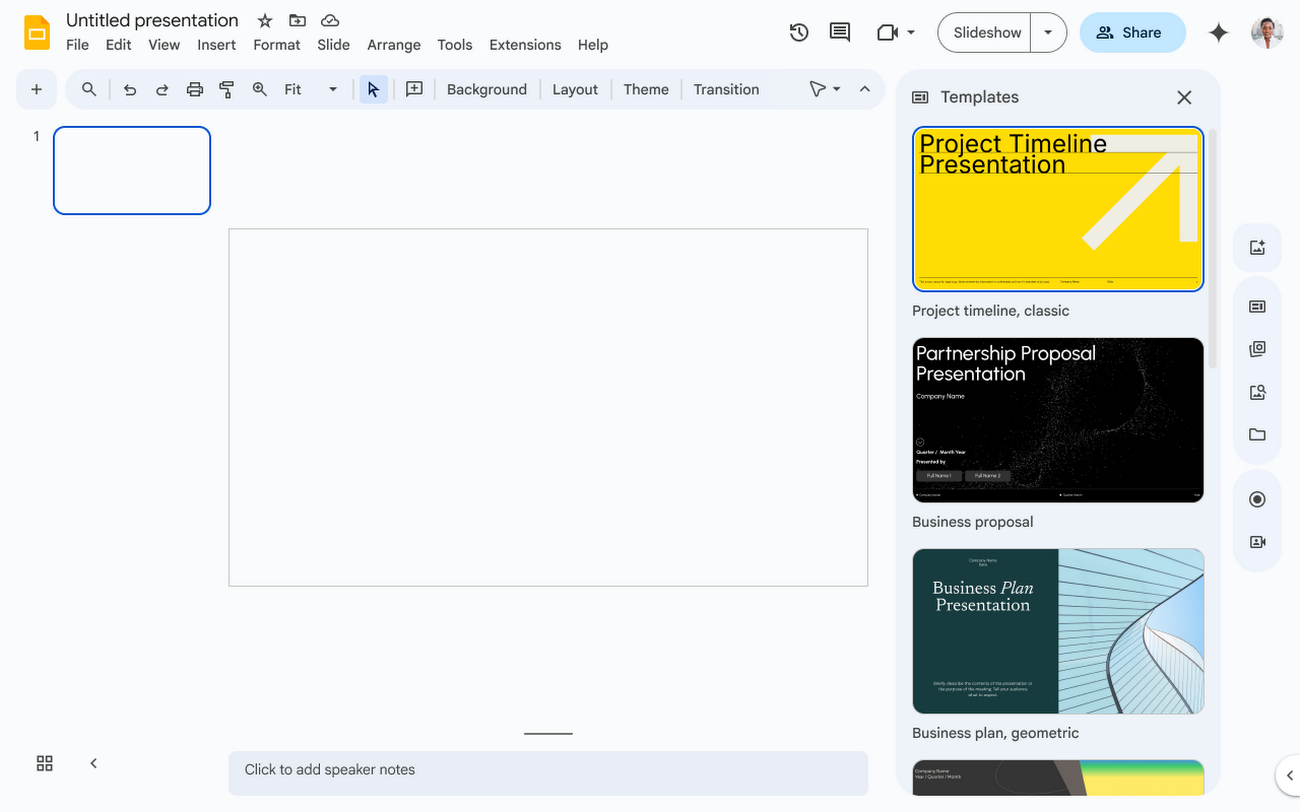
Task: Open the Templates side panel icon
Action: 1257,306
